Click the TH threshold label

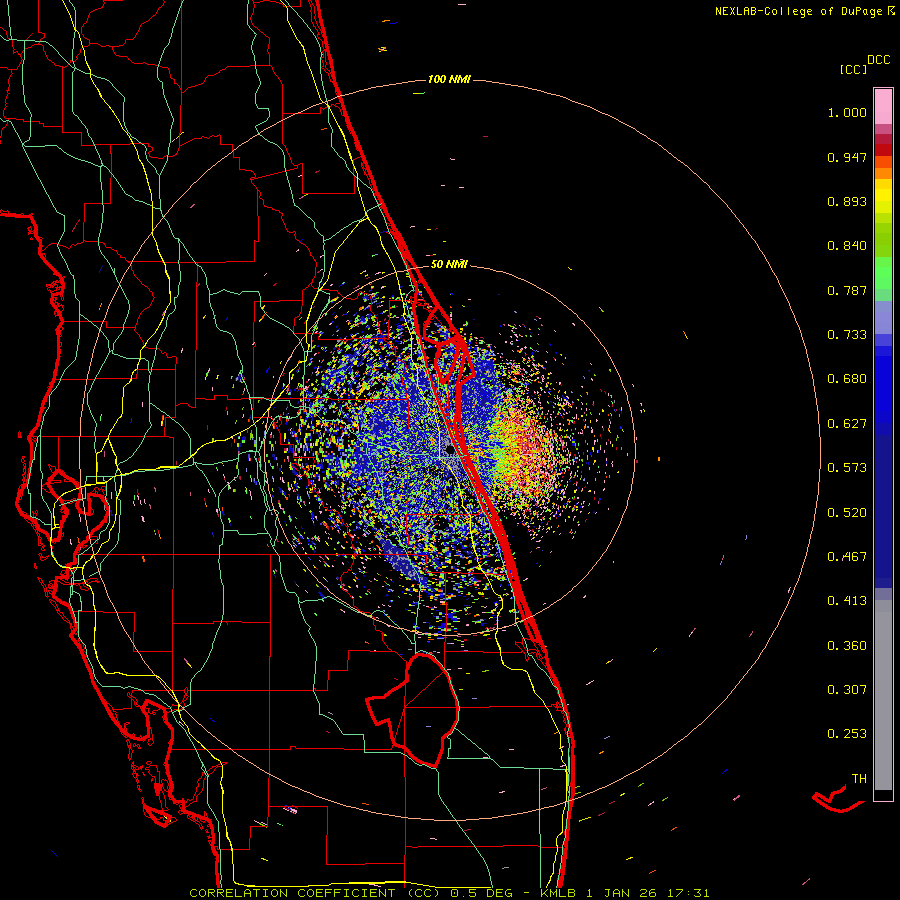pyautogui.click(x=859, y=779)
